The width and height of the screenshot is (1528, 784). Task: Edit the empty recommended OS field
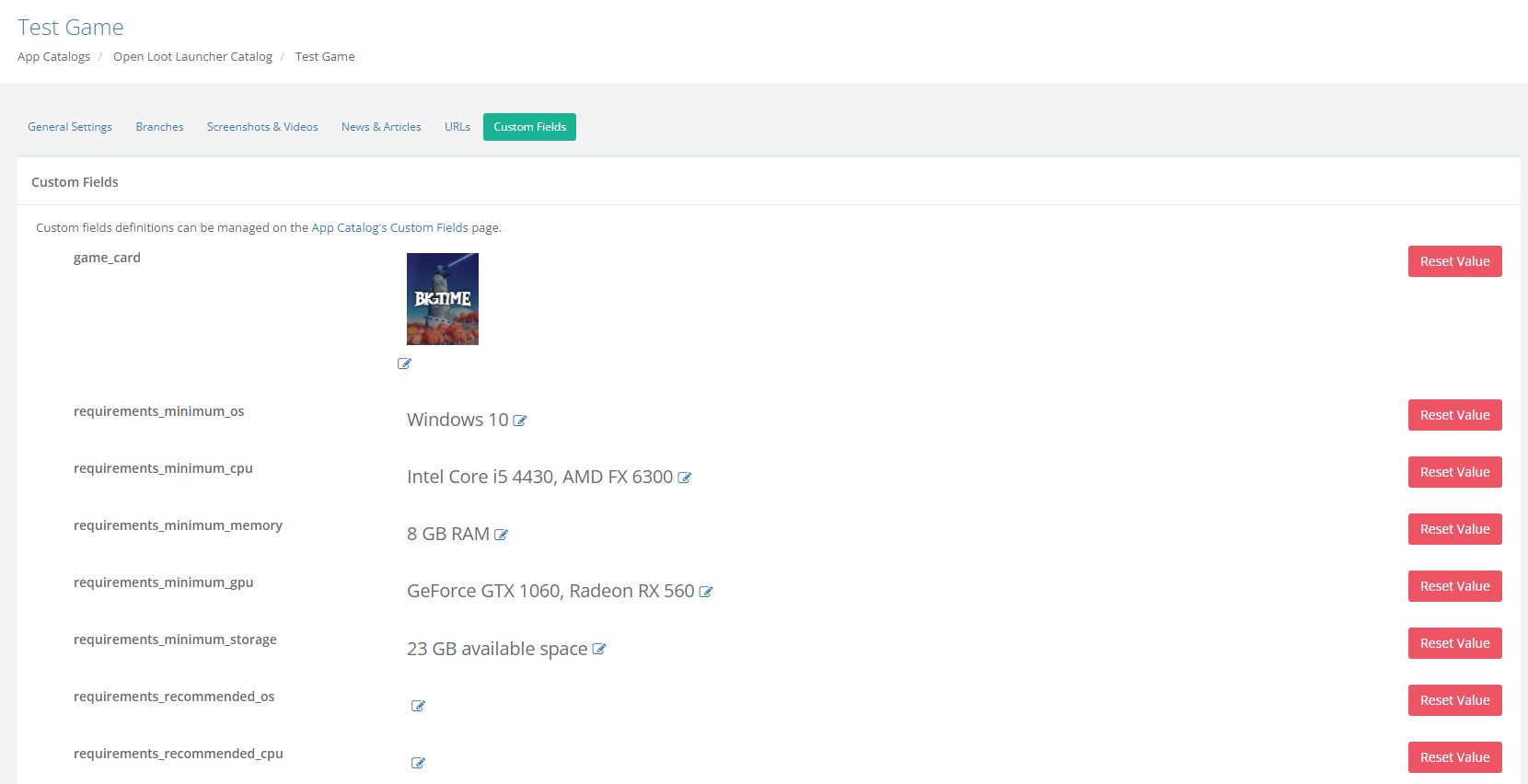418,706
